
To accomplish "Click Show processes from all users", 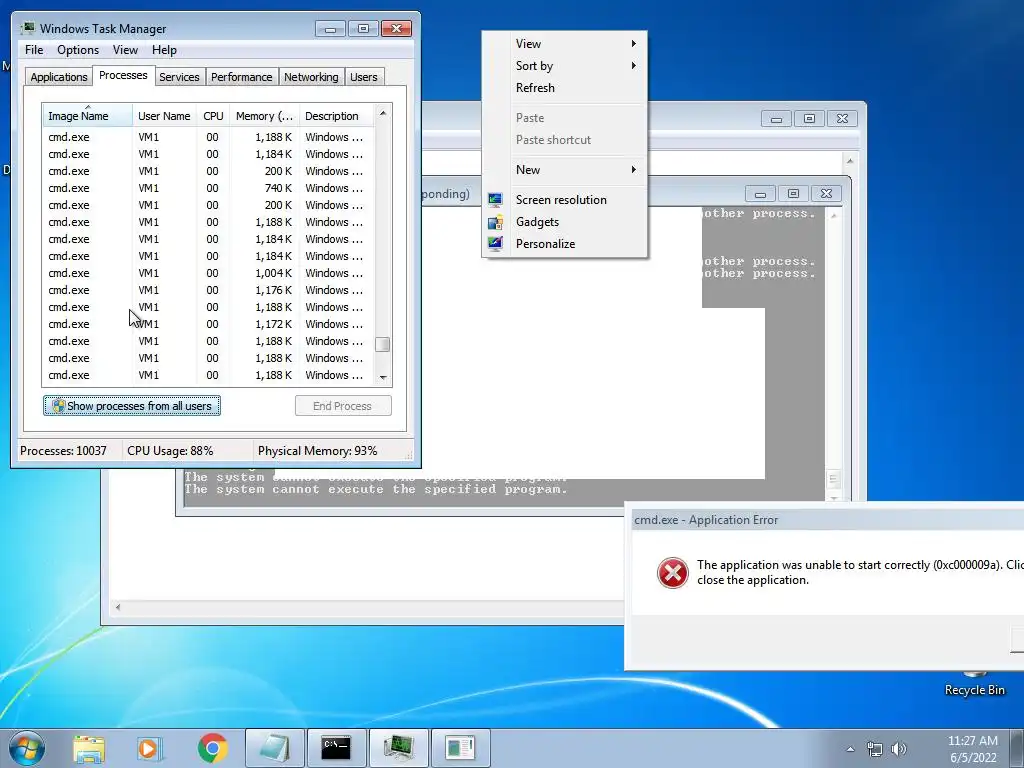I will (132, 406).
